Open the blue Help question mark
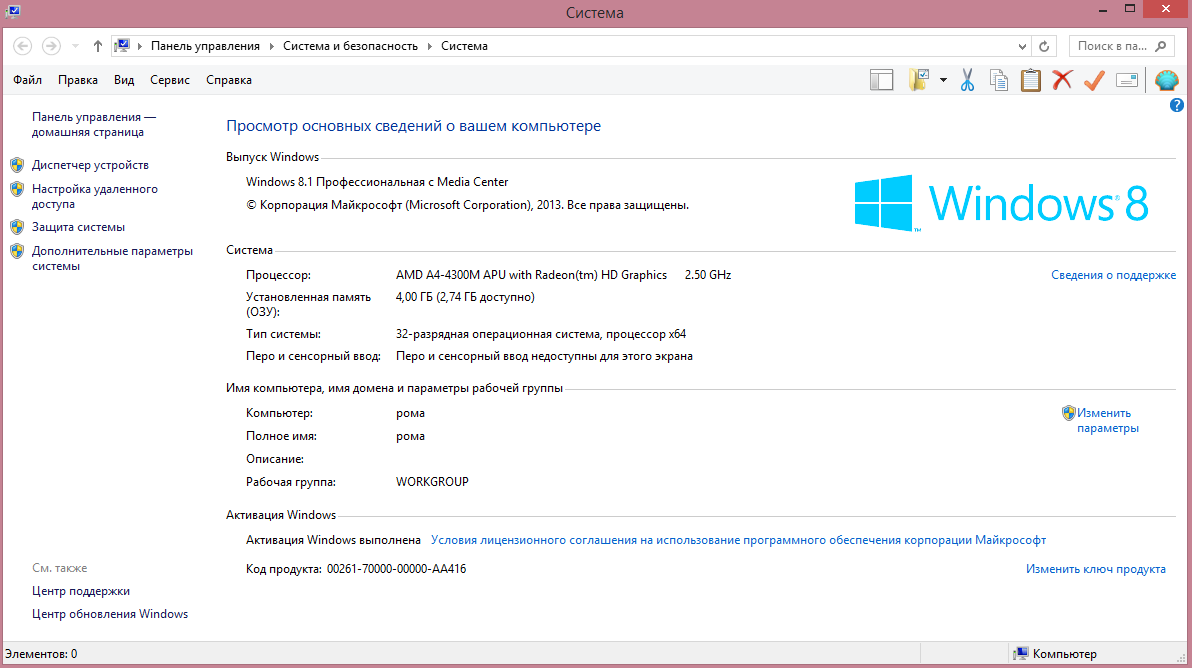1192x668 pixels. tap(1177, 105)
